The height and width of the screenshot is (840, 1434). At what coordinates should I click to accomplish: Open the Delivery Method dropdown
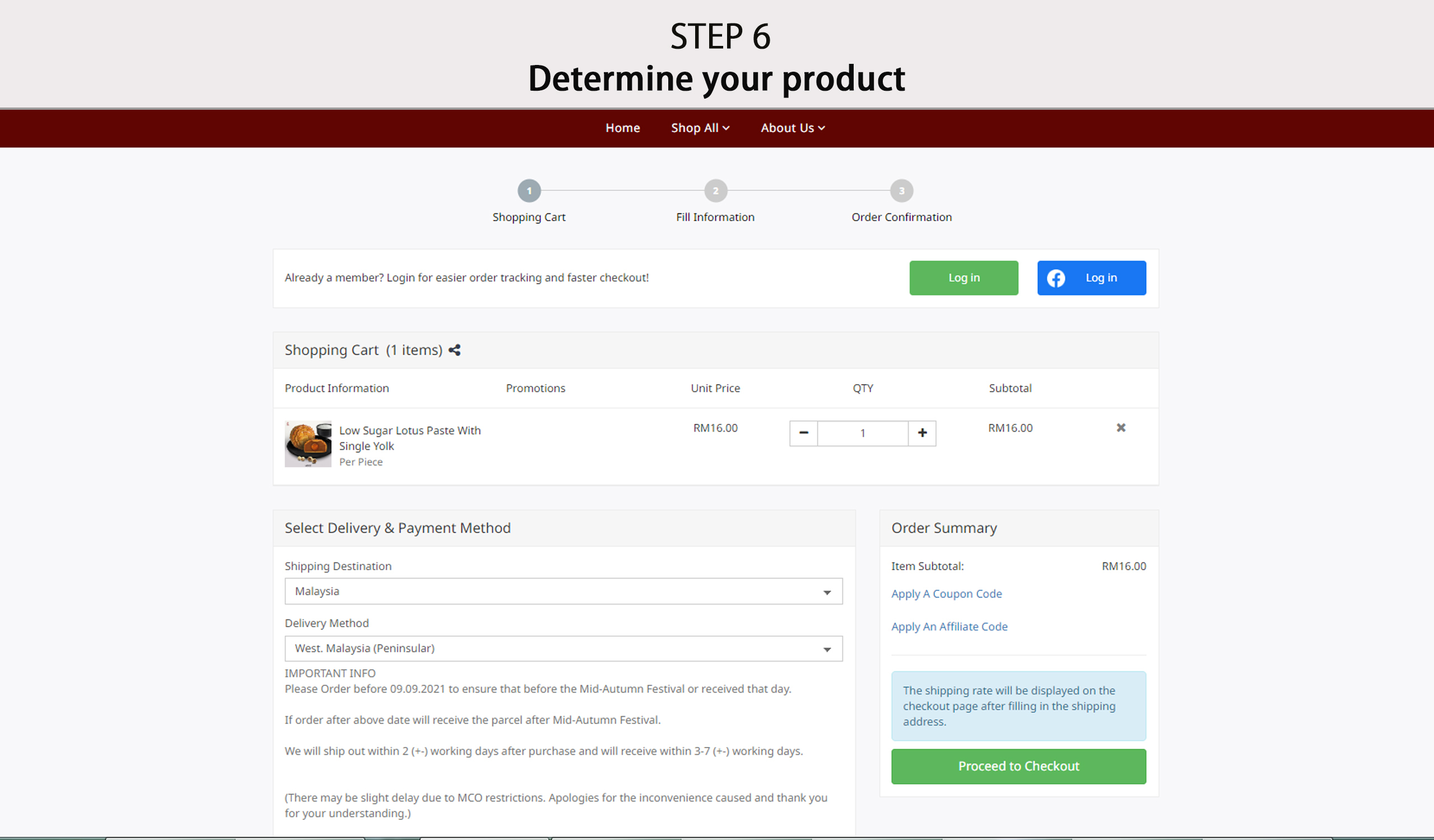coord(563,648)
